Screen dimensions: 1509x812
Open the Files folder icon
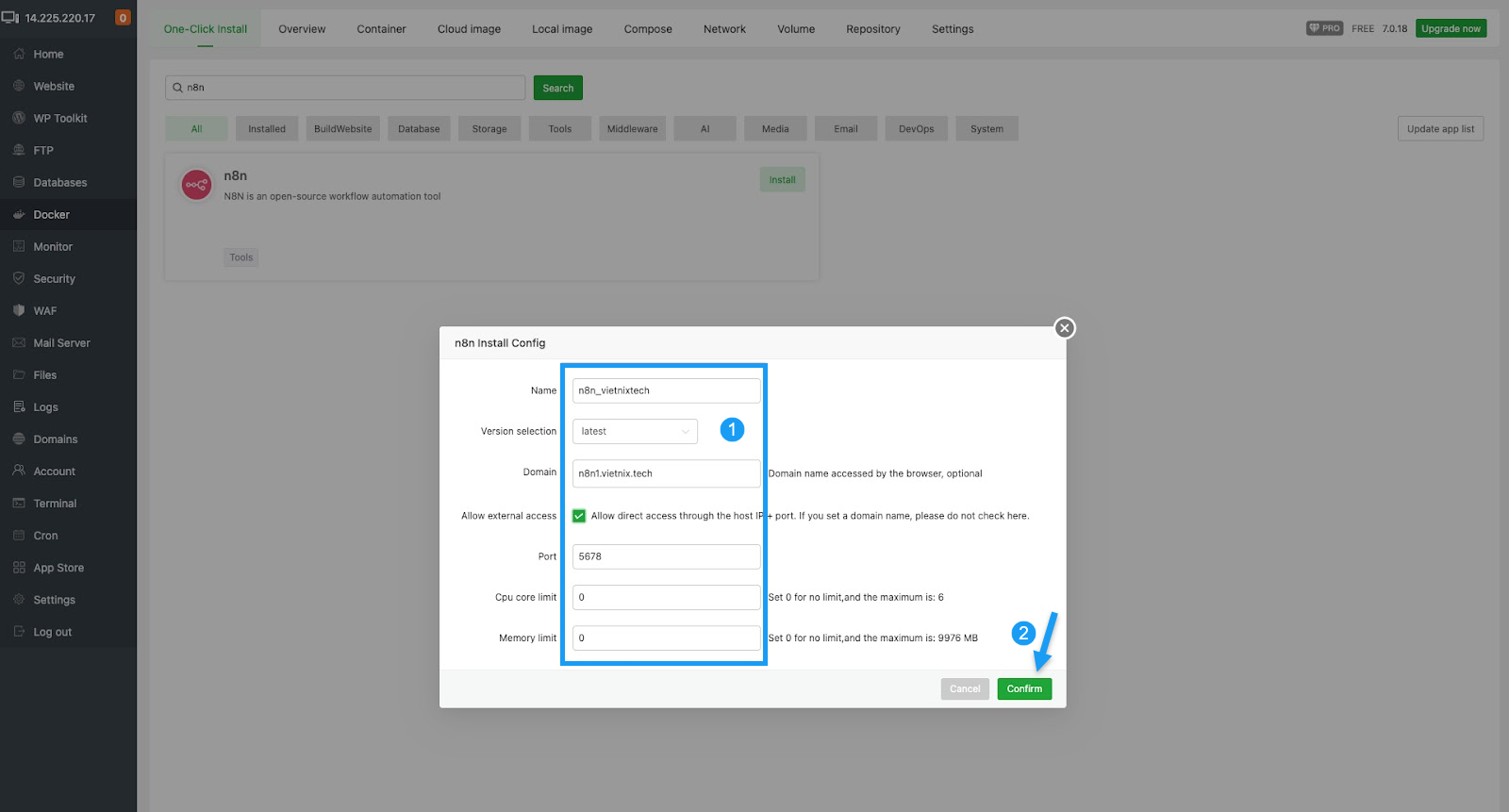coord(19,374)
